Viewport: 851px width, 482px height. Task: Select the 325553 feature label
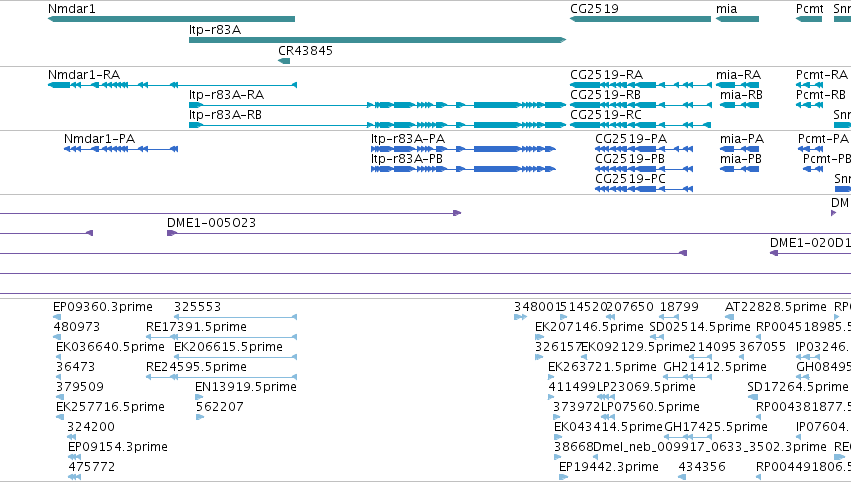[x=198, y=307]
